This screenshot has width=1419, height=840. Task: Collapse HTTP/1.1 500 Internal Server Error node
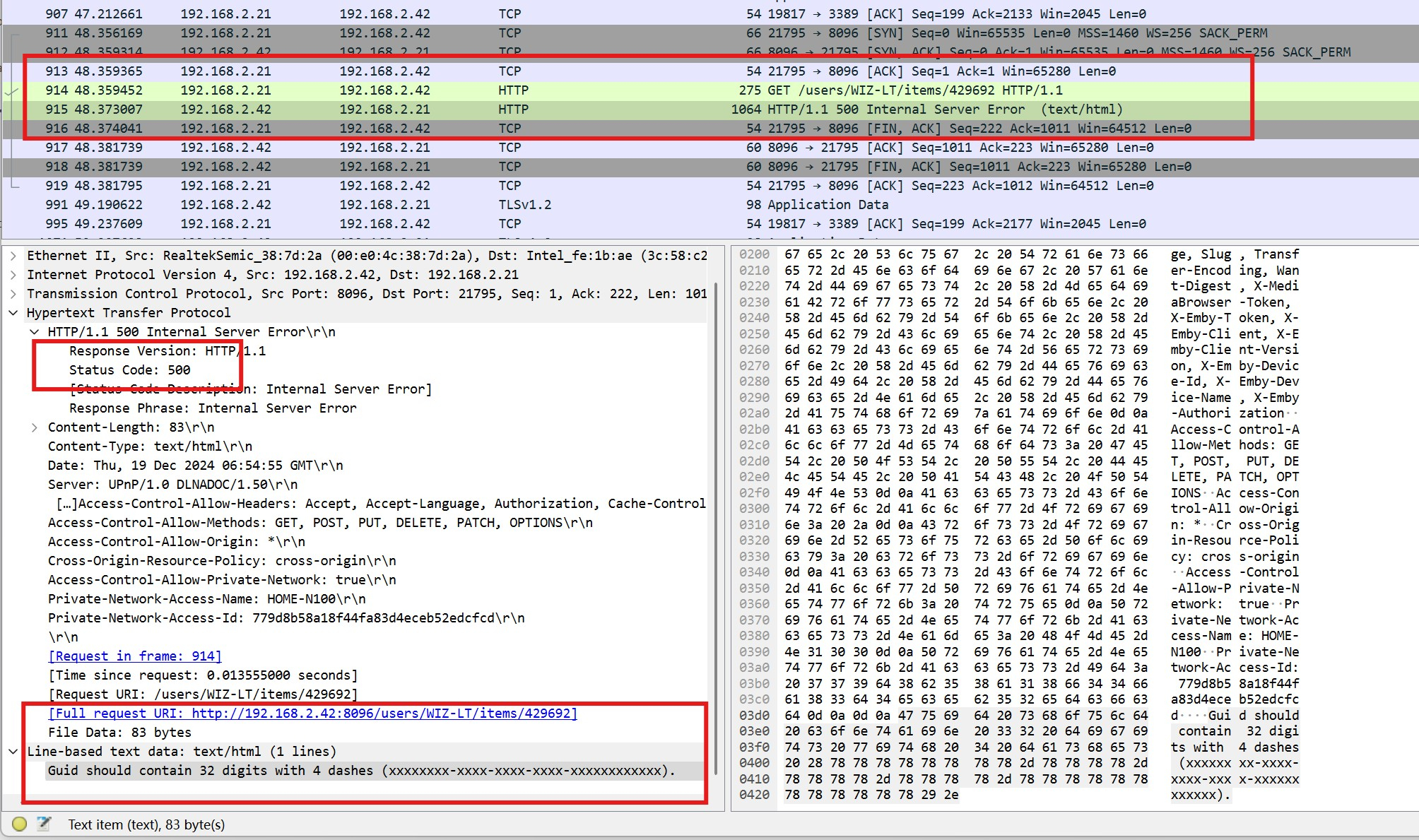click(x=35, y=332)
